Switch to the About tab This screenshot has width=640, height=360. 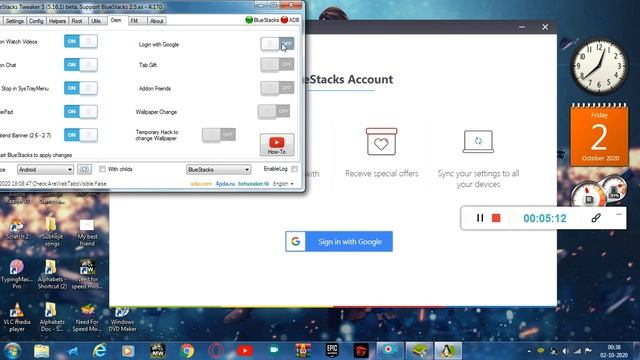[x=156, y=21]
